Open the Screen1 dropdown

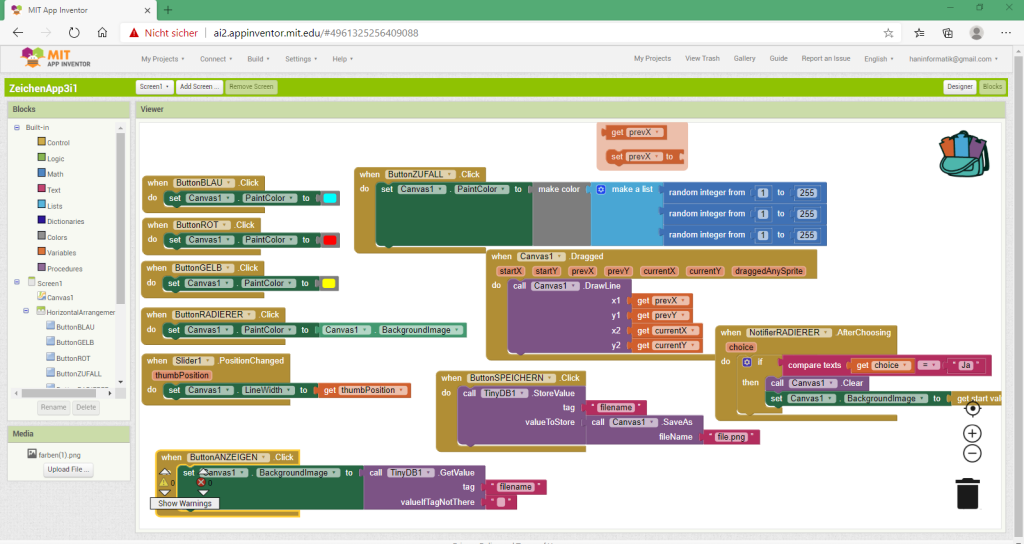coord(155,87)
